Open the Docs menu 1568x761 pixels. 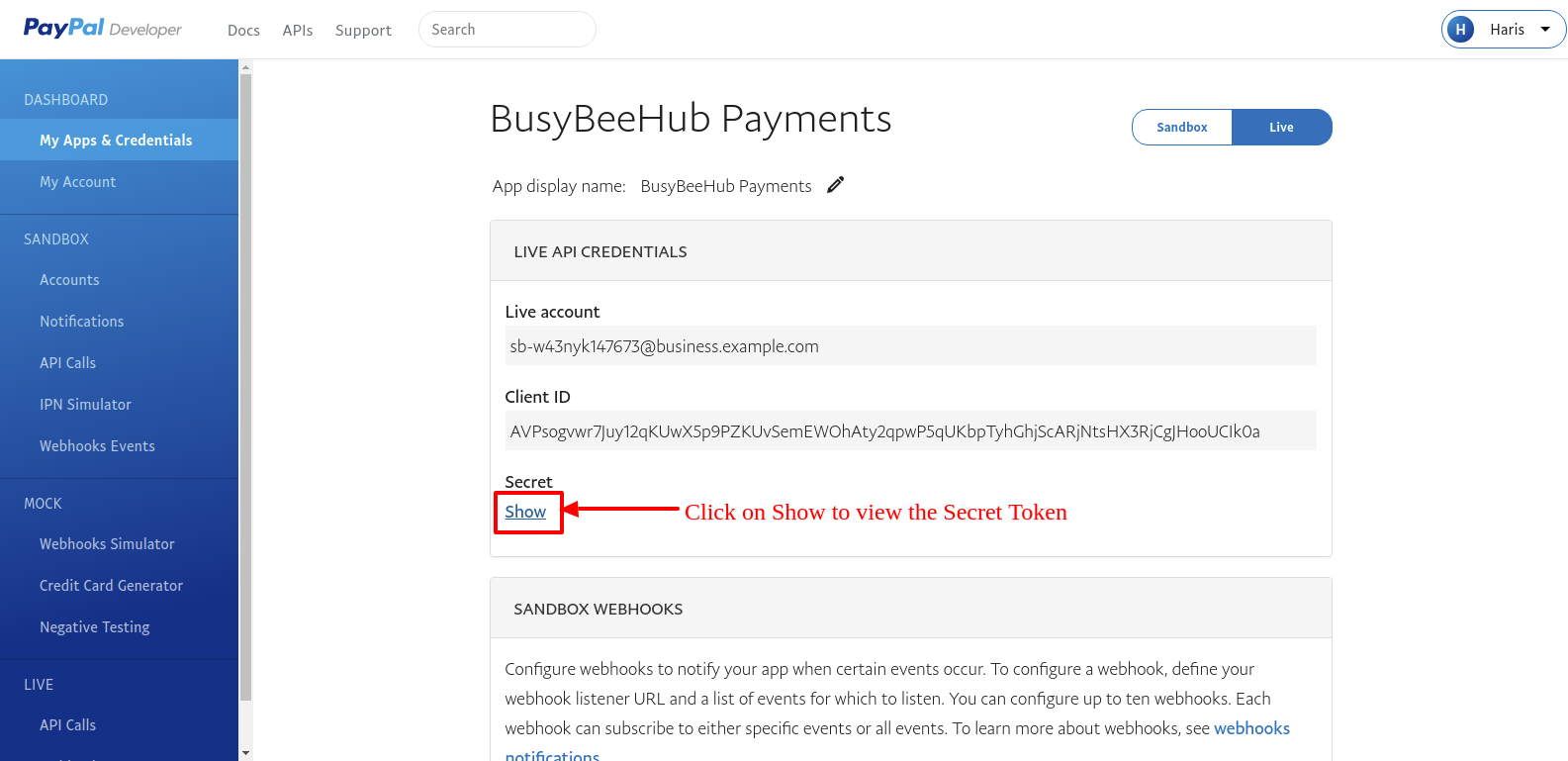point(243,31)
